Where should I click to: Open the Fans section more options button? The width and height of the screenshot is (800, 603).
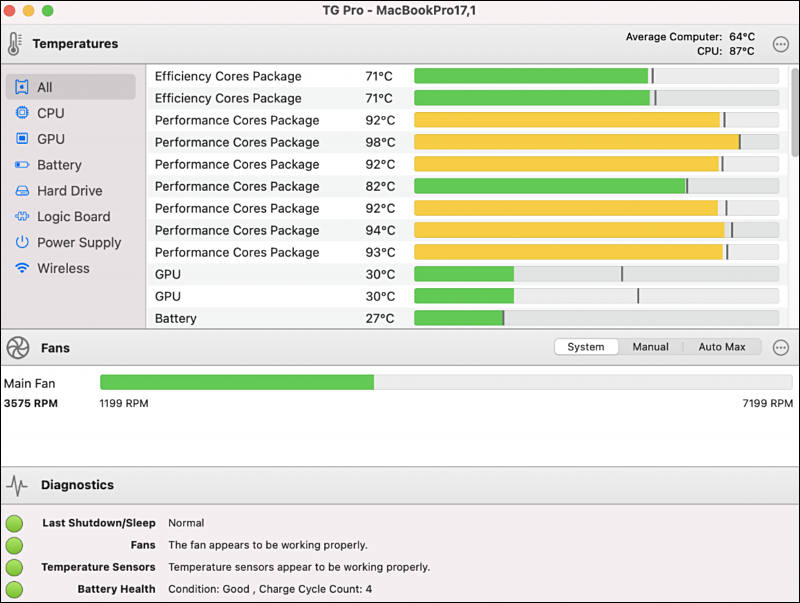click(x=781, y=348)
